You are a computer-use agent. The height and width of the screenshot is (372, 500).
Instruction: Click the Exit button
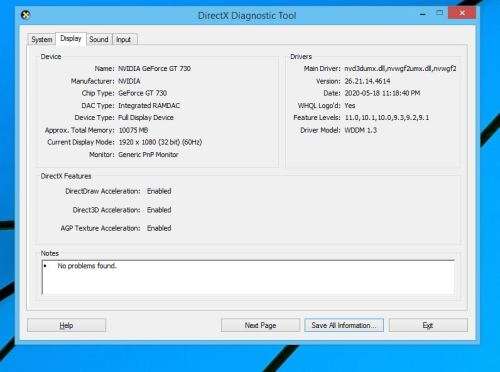pos(428,325)
